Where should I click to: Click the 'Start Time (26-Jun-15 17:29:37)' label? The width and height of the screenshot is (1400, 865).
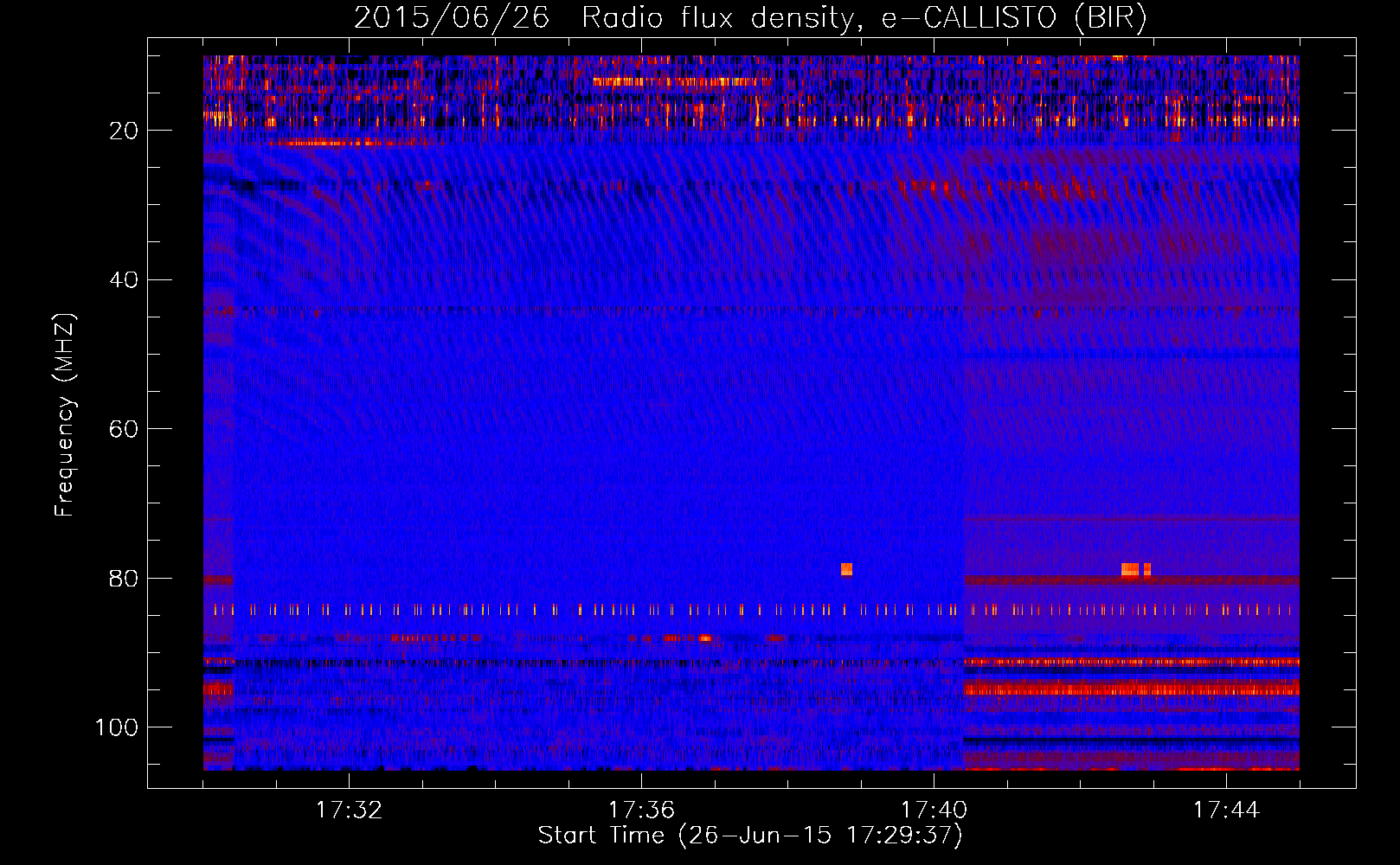click(x=750, y=836)
